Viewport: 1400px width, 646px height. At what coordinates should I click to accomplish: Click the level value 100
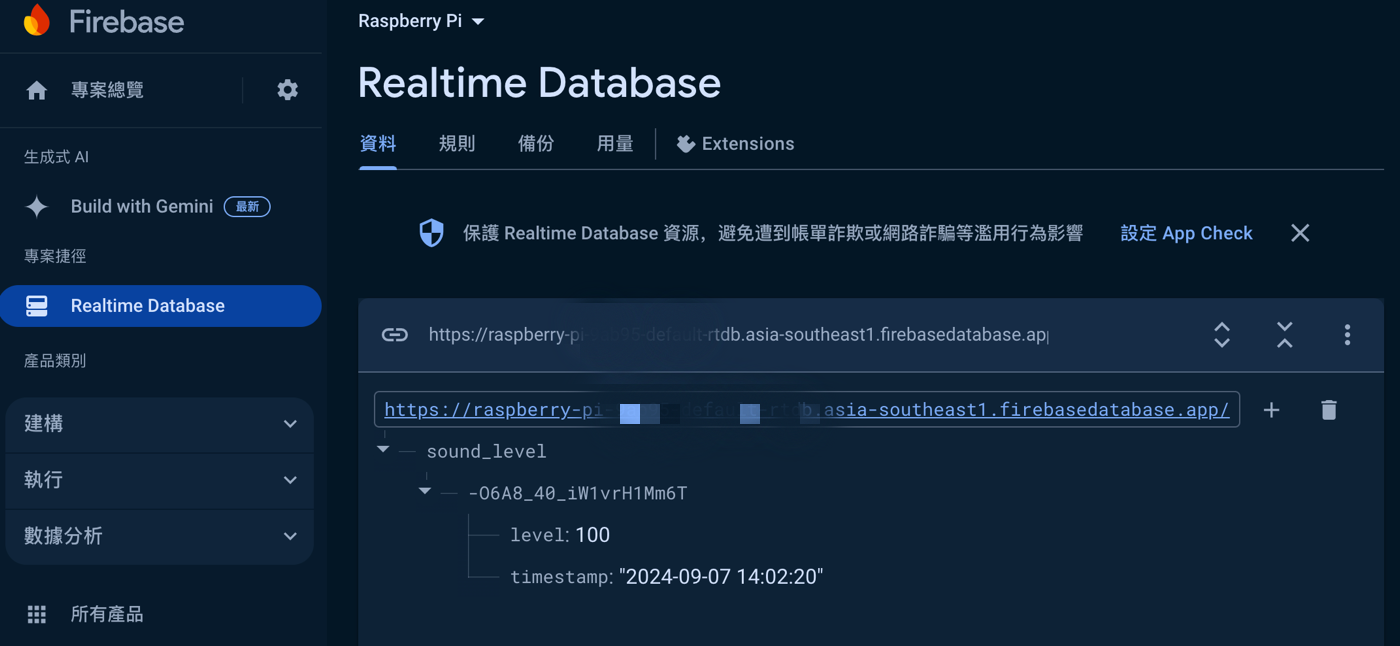coord(593,535)
